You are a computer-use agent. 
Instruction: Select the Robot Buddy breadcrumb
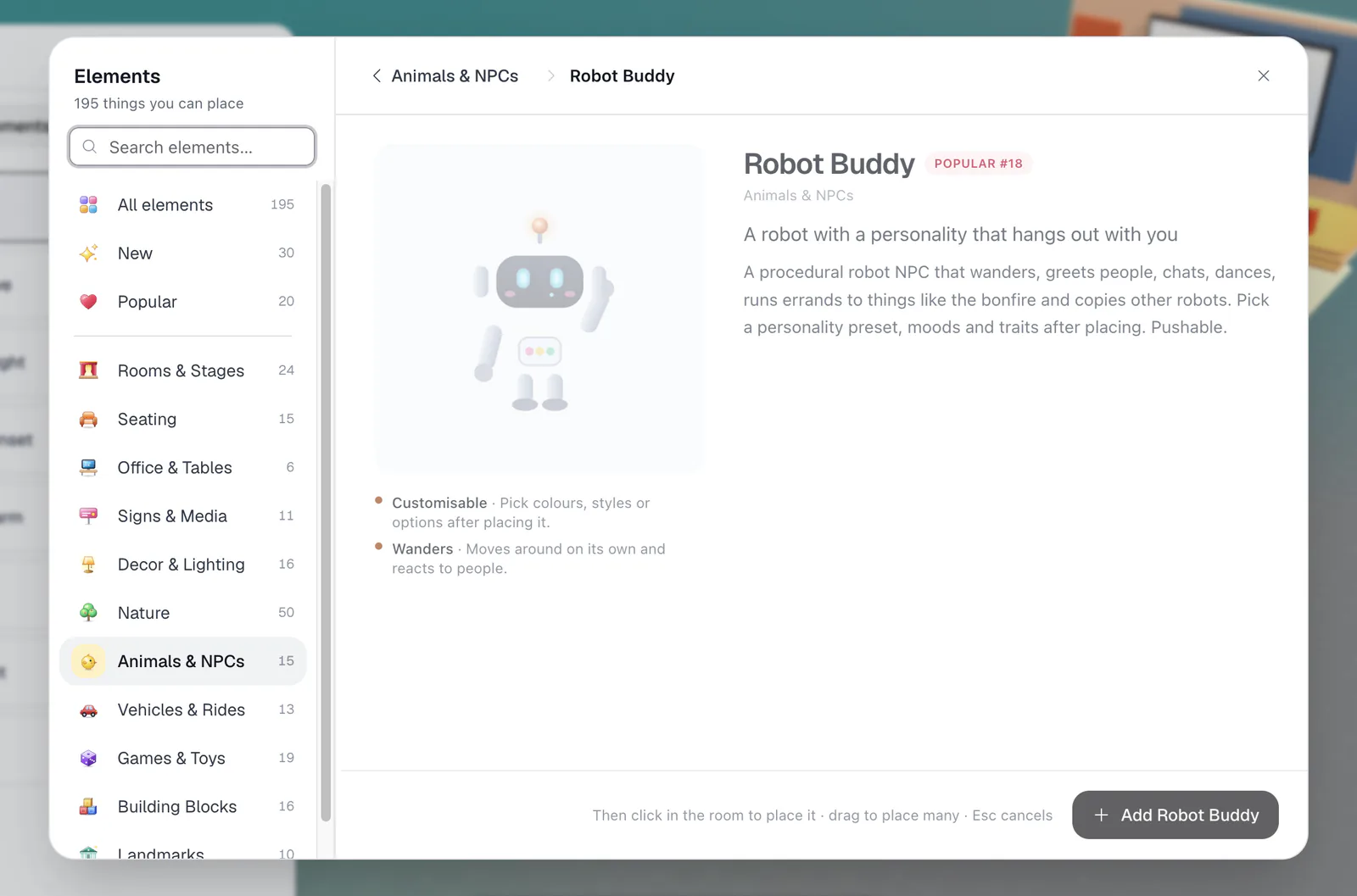pyautogui.click(x=622, y=75)
